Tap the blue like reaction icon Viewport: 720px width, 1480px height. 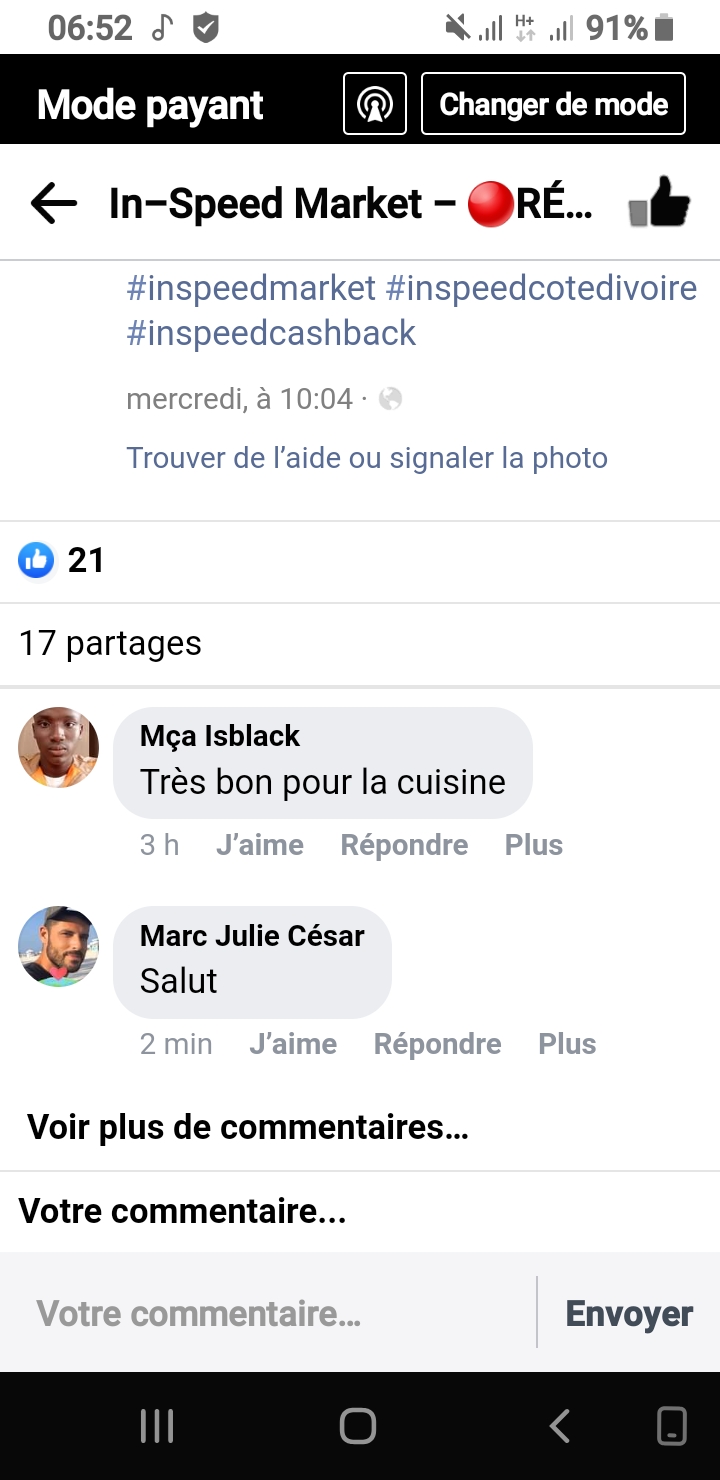tap(36, 560)
